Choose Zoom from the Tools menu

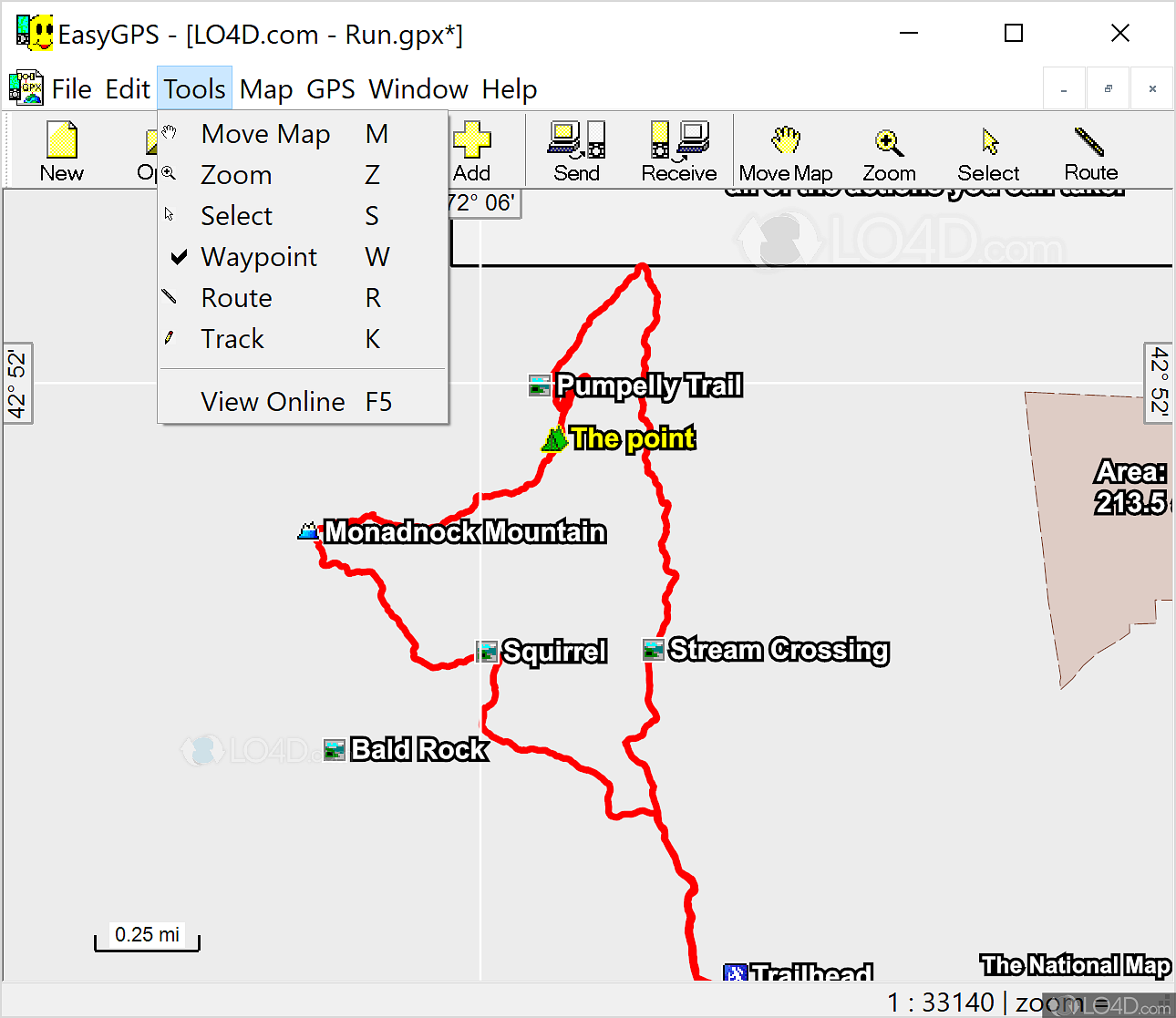pyautogui.click(x=303, y=175)
